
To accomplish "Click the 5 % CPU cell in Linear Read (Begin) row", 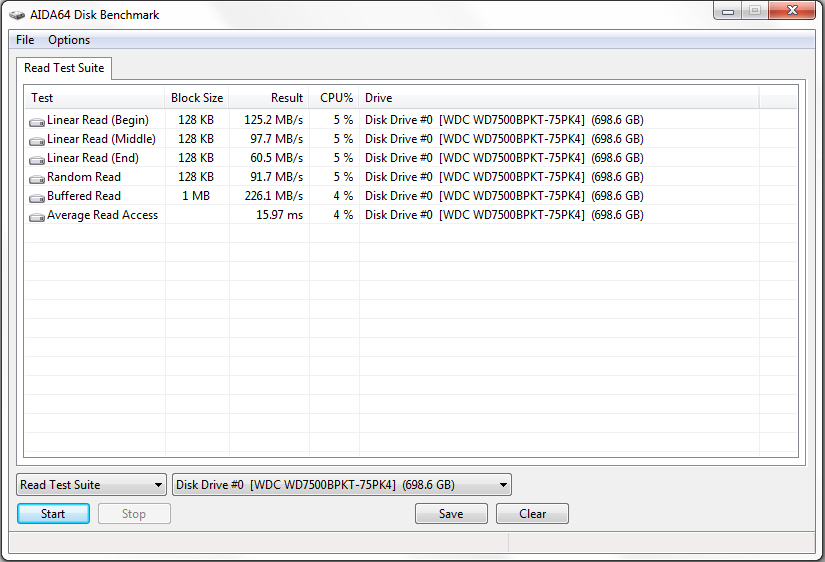I will coord(343,120).
